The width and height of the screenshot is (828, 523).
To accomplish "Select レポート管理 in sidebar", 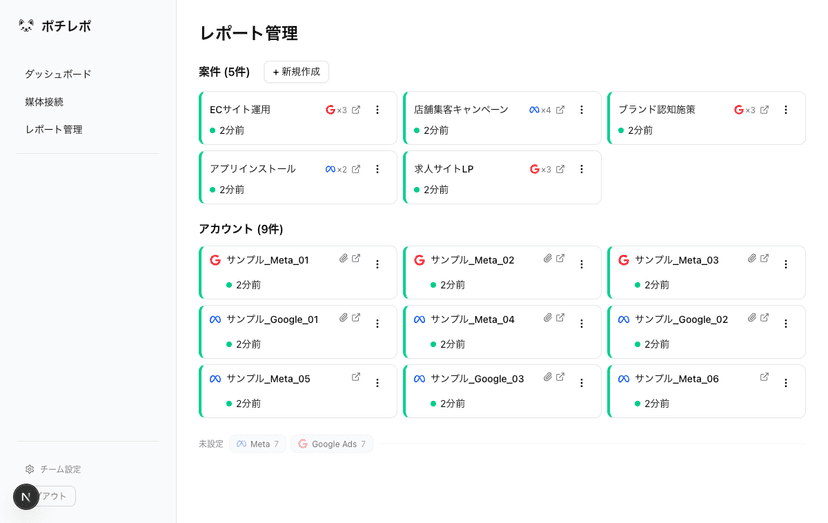I will point(54,129).
